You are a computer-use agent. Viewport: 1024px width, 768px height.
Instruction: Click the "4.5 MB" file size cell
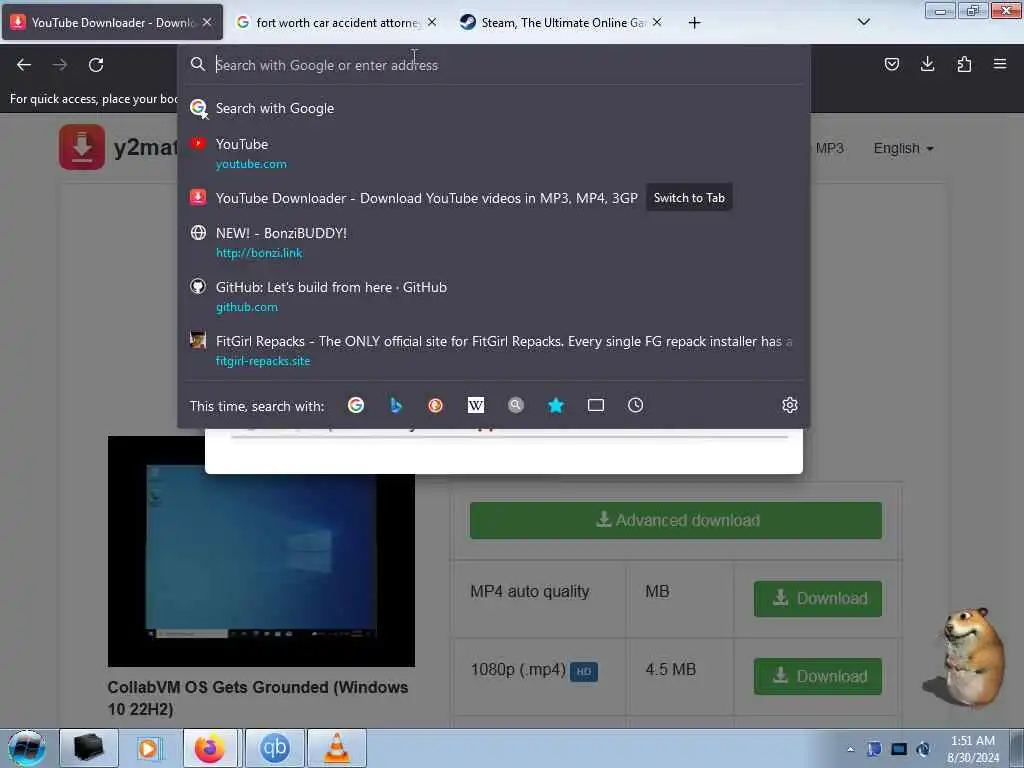click(x=671, y=670)
